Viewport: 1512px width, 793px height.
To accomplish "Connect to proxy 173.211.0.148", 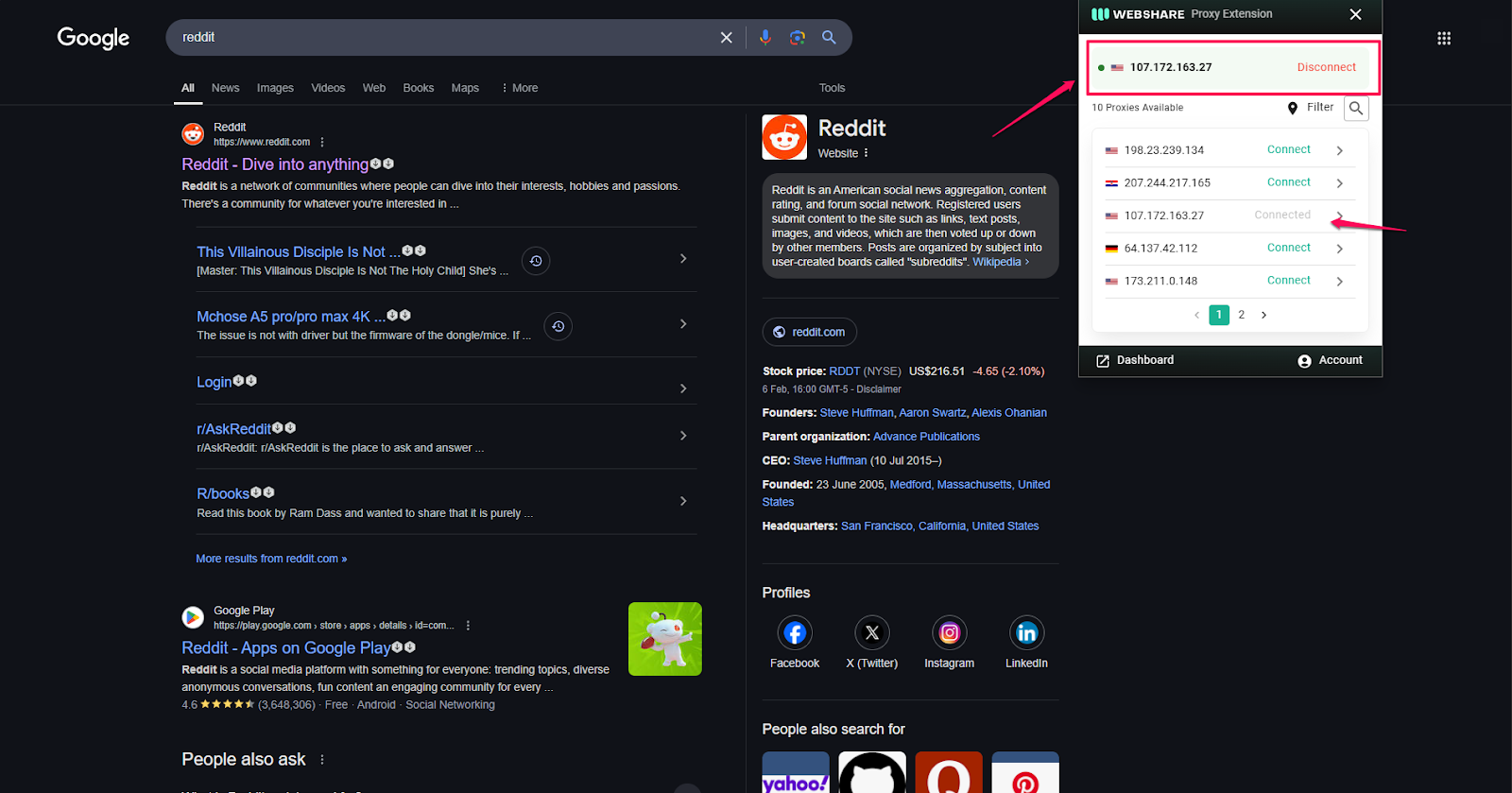I will click(x=1289, y=281).
